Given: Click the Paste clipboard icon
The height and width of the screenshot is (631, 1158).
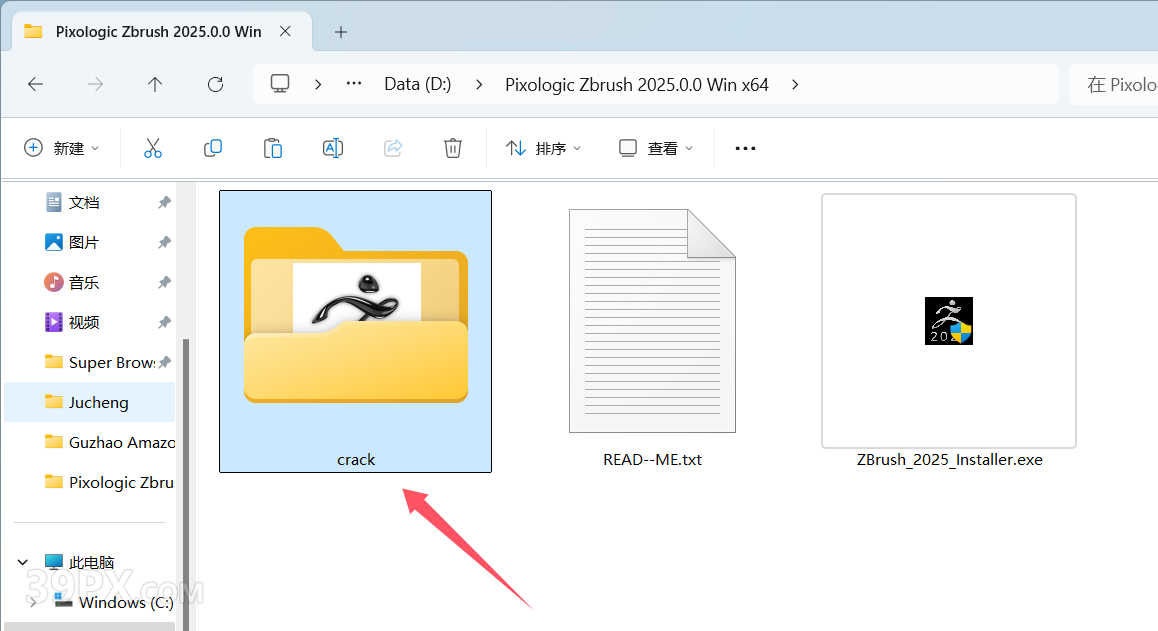Looking at the screenshot, I should click(273, 149).
